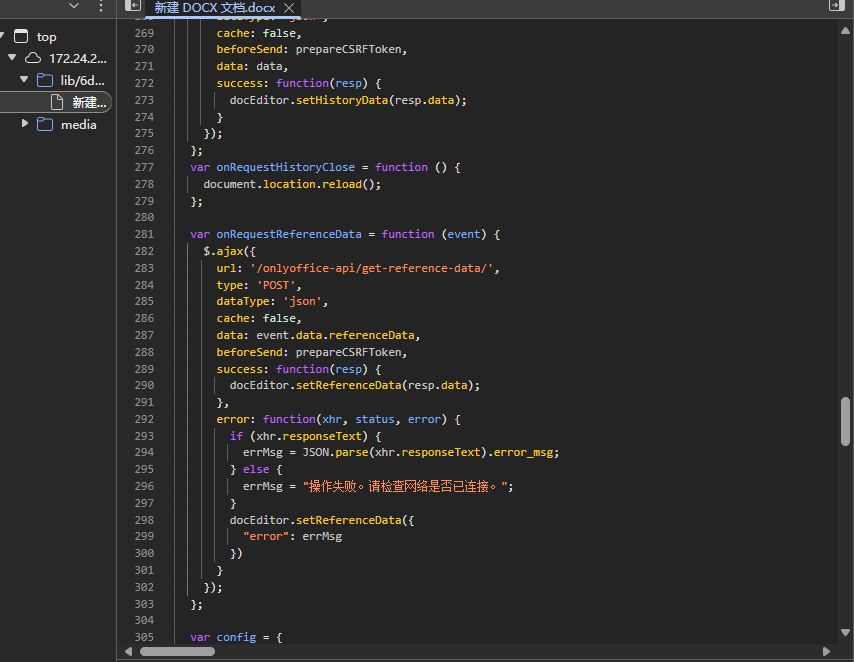The height and width of the screenshot is (662, 854).
Task: Set breakpoint on line number 283
Action: (144, 268)
